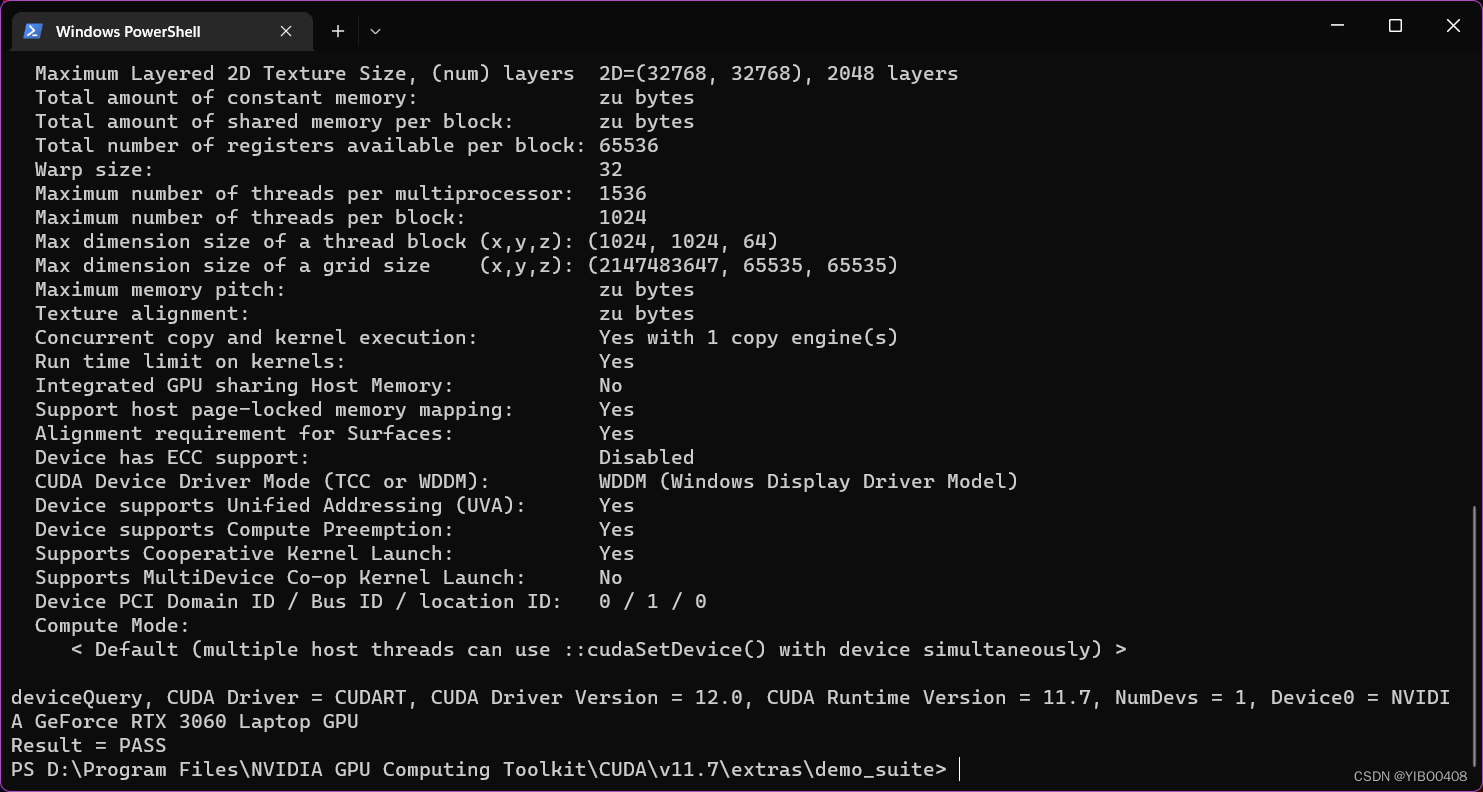Click the PowerShell icon on the tab
The width and height of the screenshot is (1483, 792).
coord(33,31)
